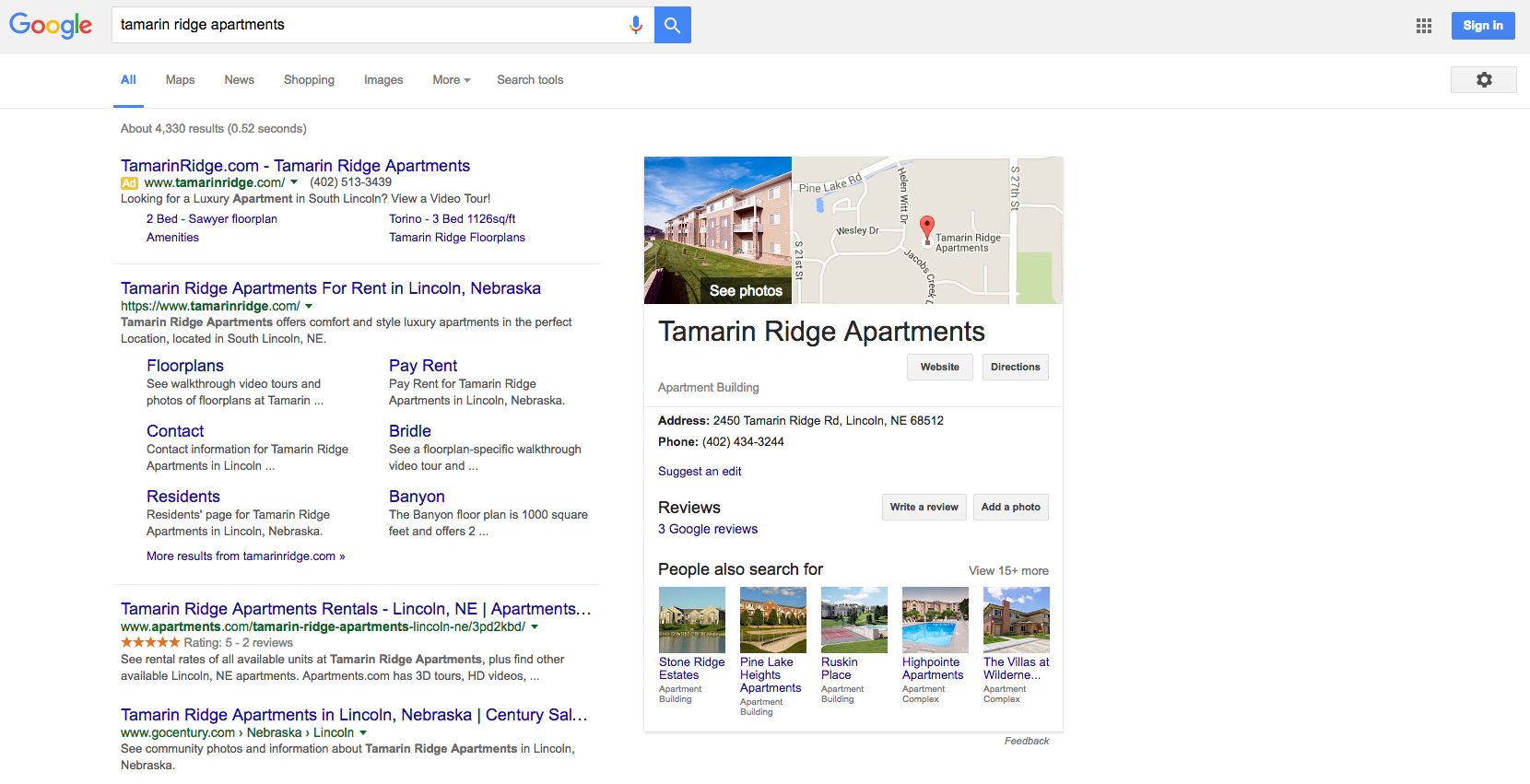Screen dimensions: 1530x784
Task: Open Ruskin Place thumbnail image
Action: (x=854, y=620)
